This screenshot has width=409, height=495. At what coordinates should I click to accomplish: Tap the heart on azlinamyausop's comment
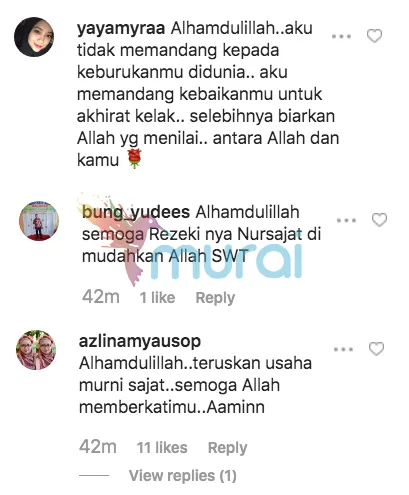pos(377,349)
